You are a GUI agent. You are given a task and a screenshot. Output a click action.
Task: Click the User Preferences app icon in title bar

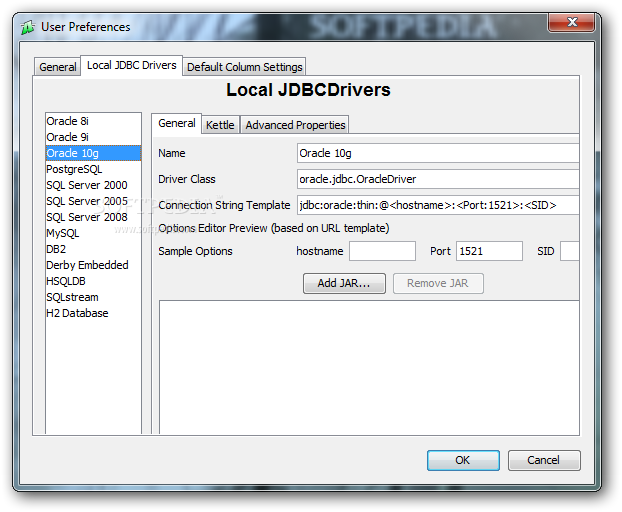[27, 27]
